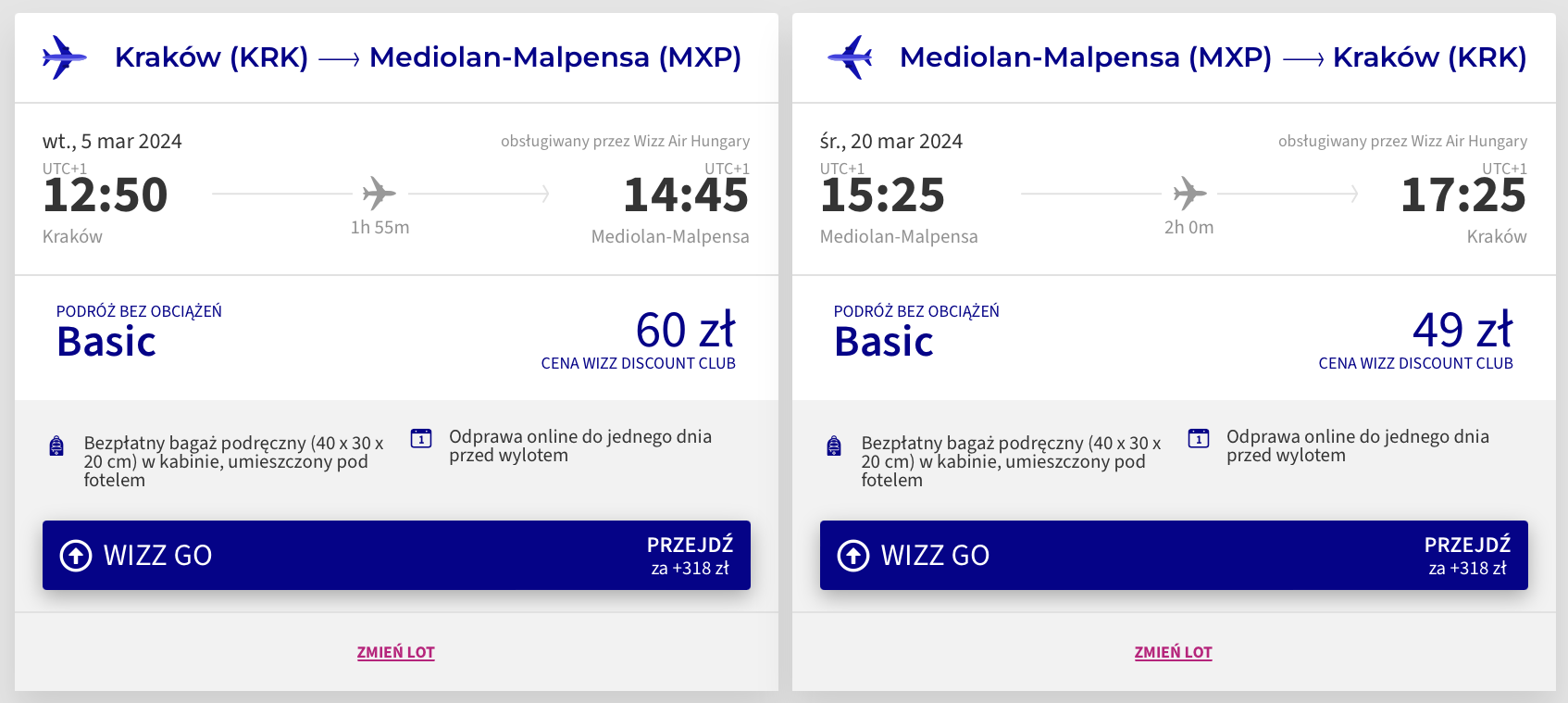The height and width of the screenshot is (703, 1568).
Task: Click the up-arrow circle icon on left WIZZ GO
Action: click(76, 556)
